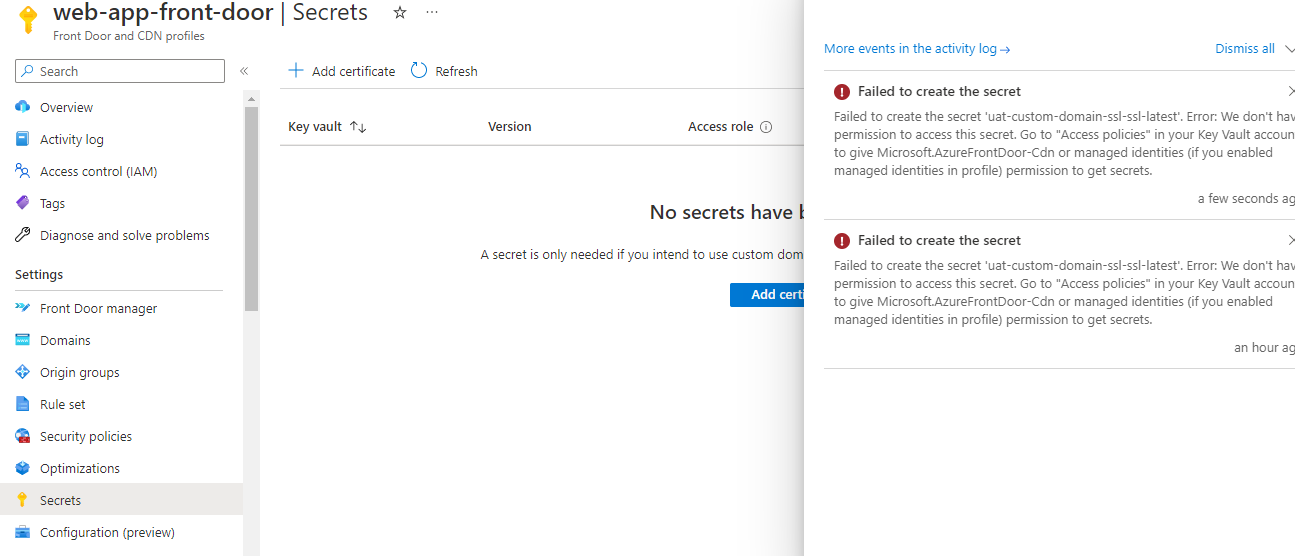This screenshot has width=1295, height=556.
Task: Click the Rule set document icon
Action: 23,404
